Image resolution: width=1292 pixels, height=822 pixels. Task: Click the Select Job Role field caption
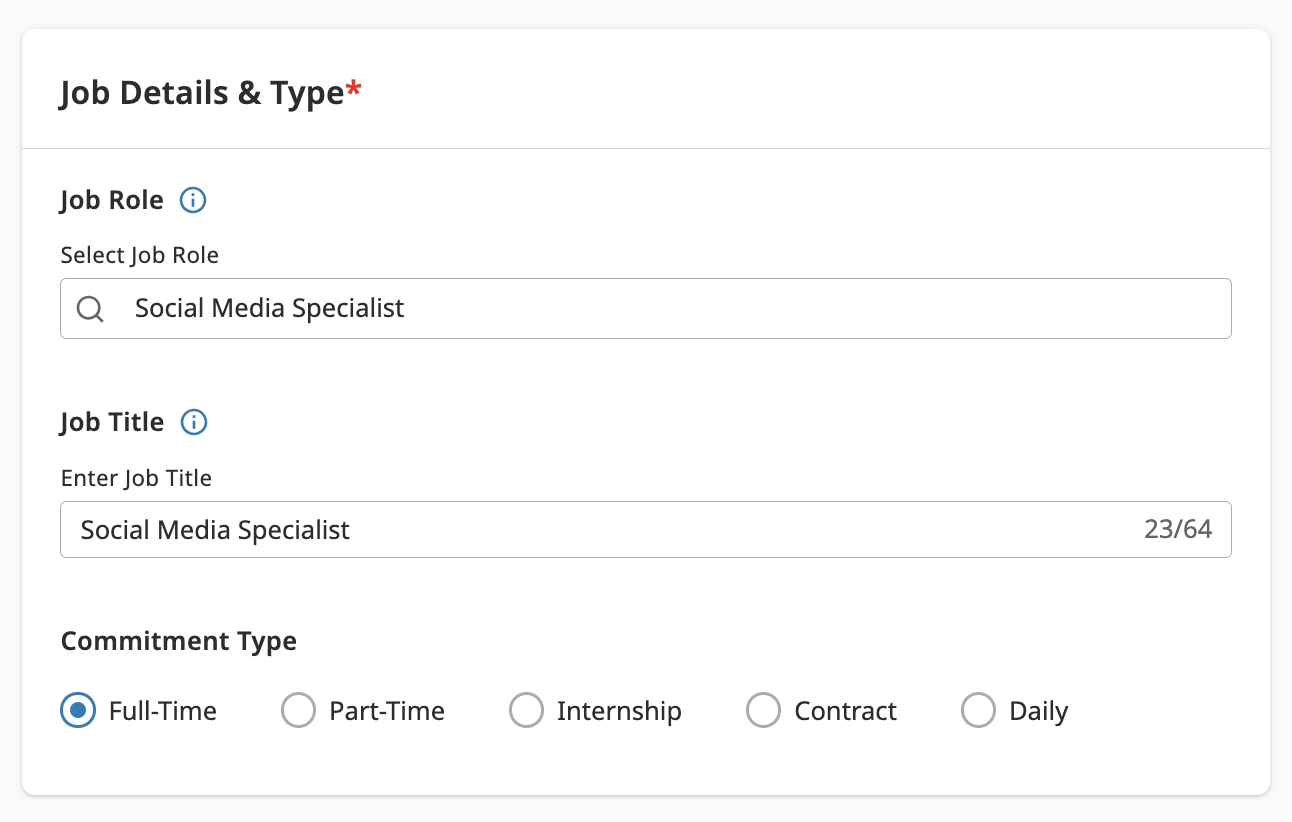[x=140, y=255]
